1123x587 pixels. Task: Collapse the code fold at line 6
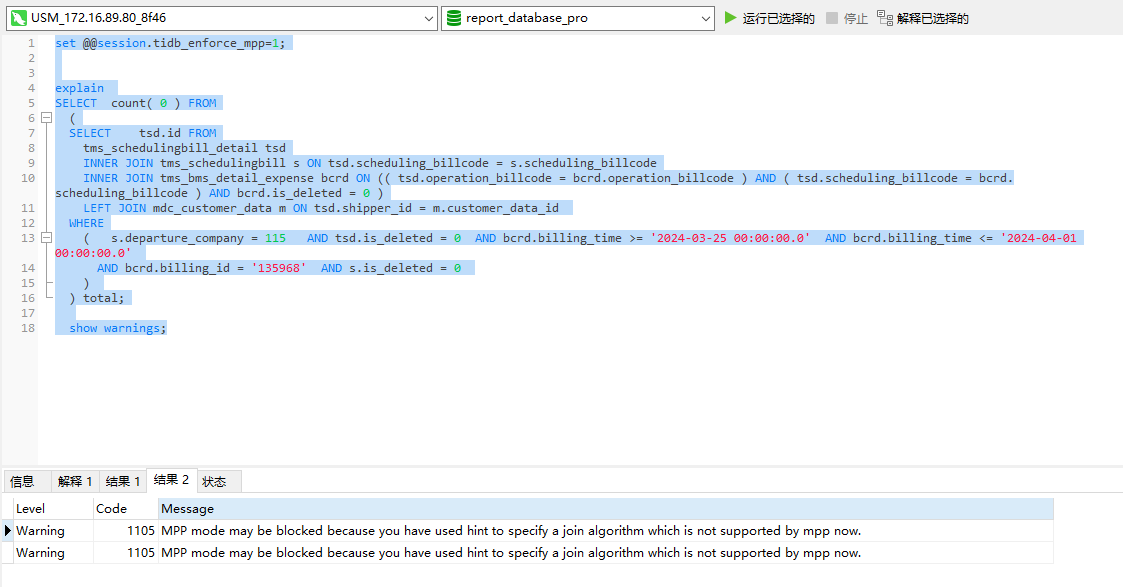point(47,117)
